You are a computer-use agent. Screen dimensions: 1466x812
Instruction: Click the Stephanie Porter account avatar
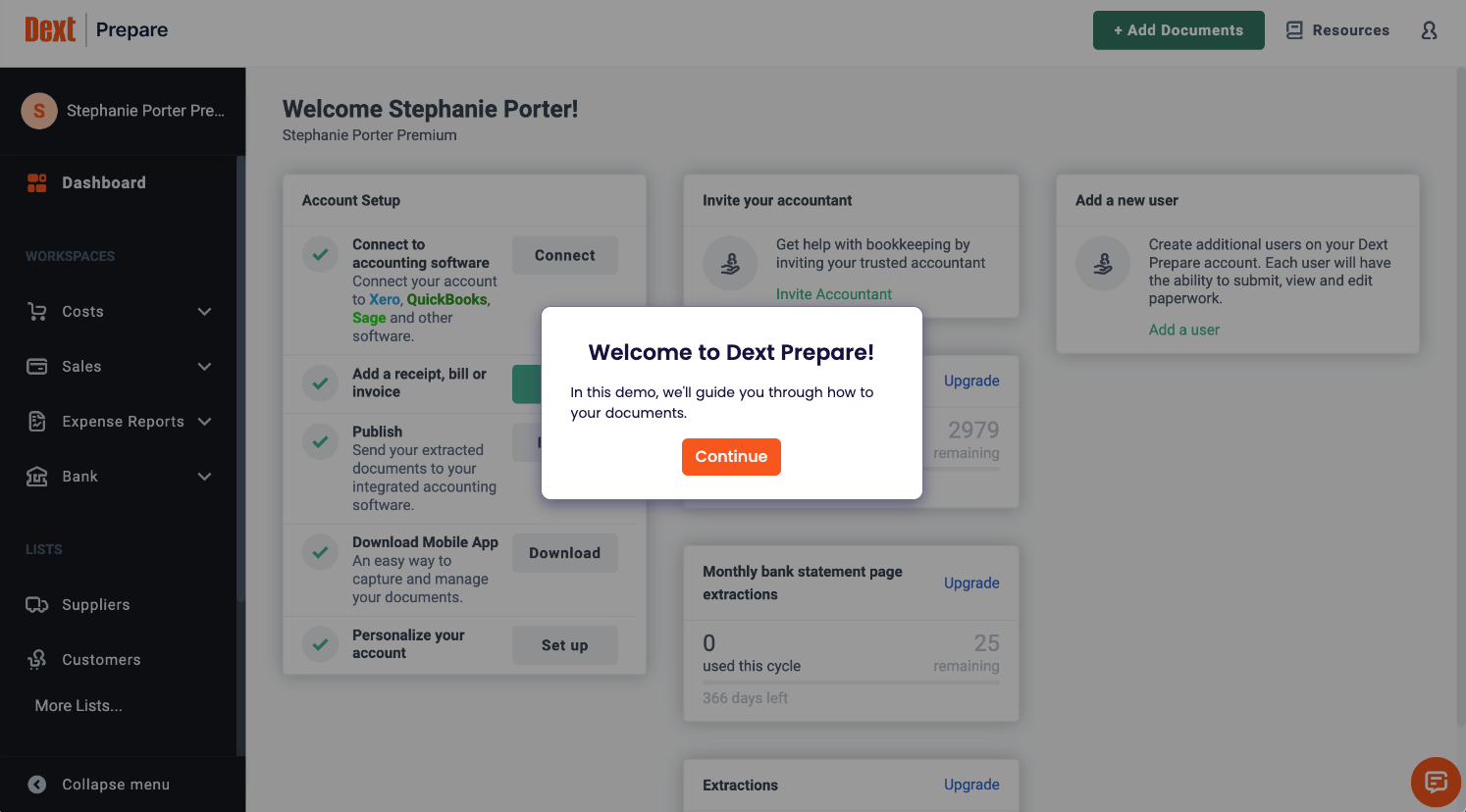coord(39,111)
